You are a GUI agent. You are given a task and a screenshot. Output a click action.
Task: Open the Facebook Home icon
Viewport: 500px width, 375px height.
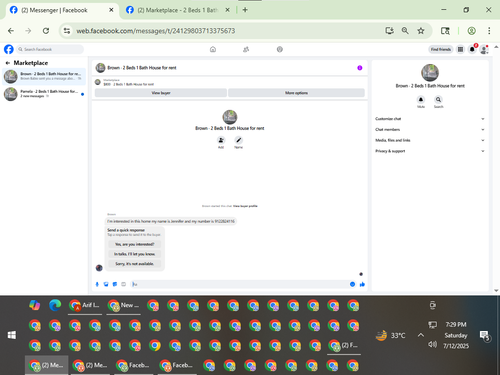point(213,49)
